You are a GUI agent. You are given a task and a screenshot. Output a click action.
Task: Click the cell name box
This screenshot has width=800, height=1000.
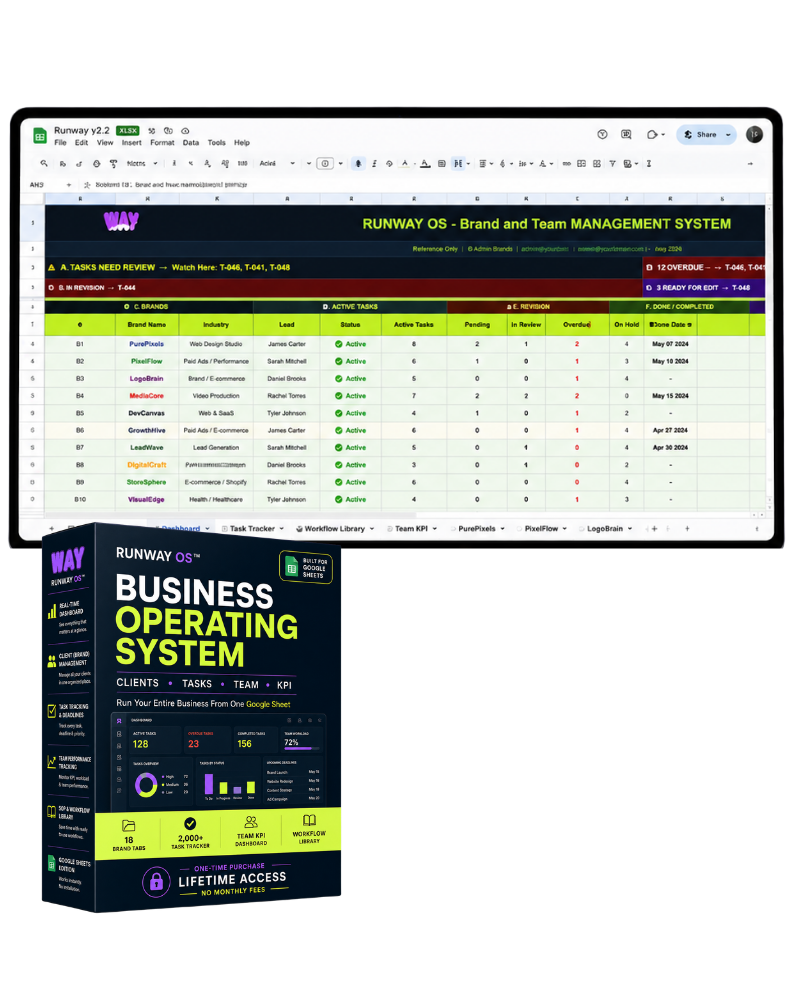(37, 185)
